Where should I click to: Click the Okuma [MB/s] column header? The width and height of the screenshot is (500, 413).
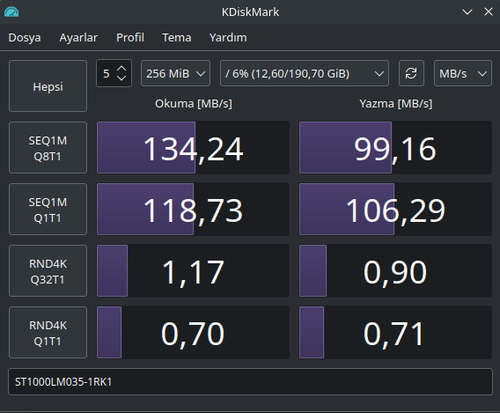[194, 104]
